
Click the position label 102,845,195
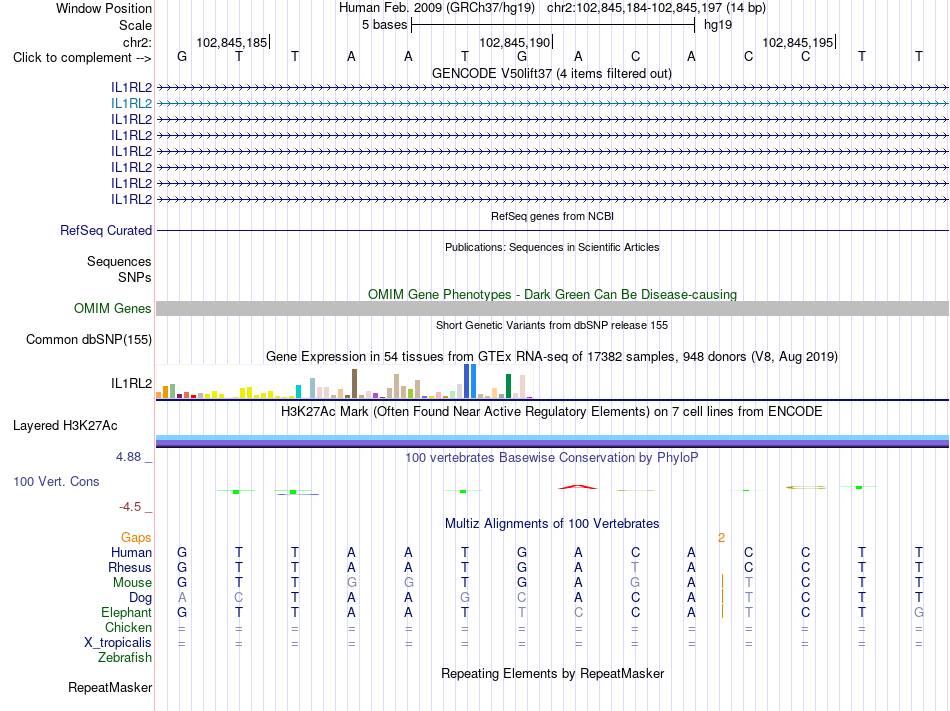(x=797, y=42)
